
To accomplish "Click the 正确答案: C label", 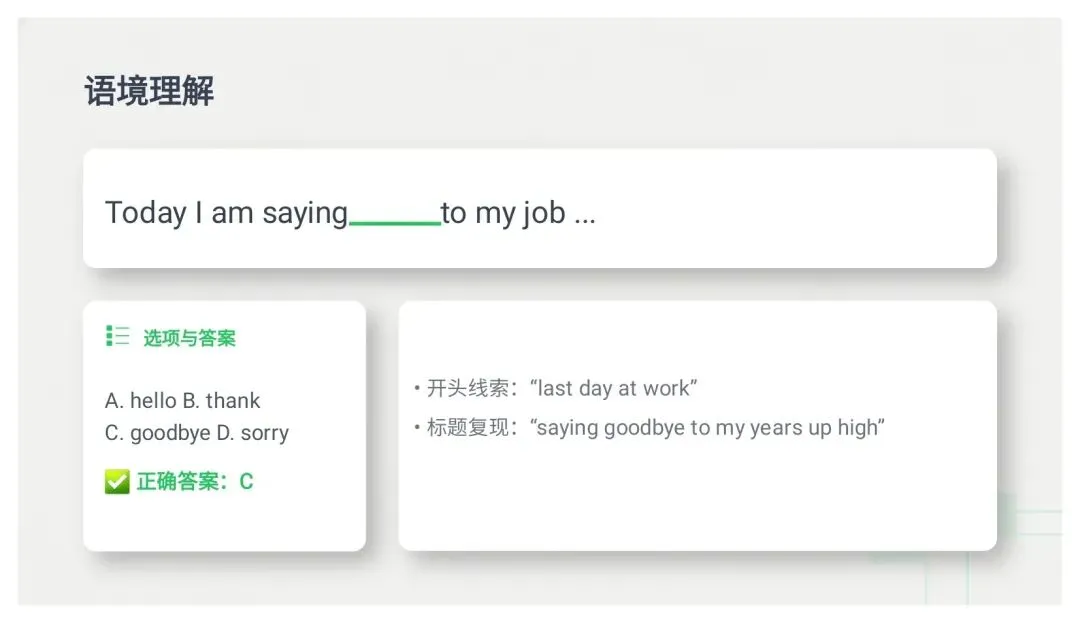I will [195, 481].
